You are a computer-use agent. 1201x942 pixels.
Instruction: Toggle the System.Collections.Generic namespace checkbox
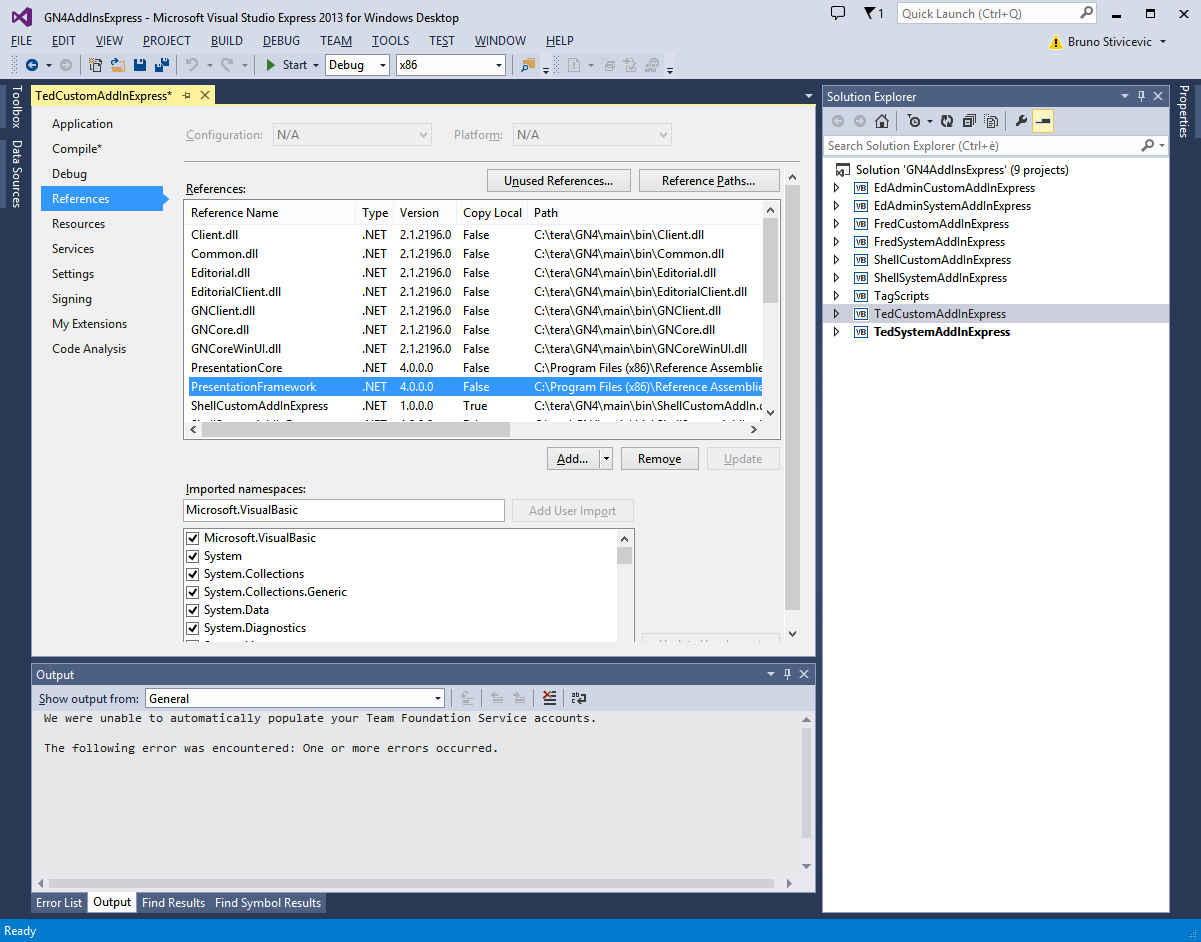193,592
